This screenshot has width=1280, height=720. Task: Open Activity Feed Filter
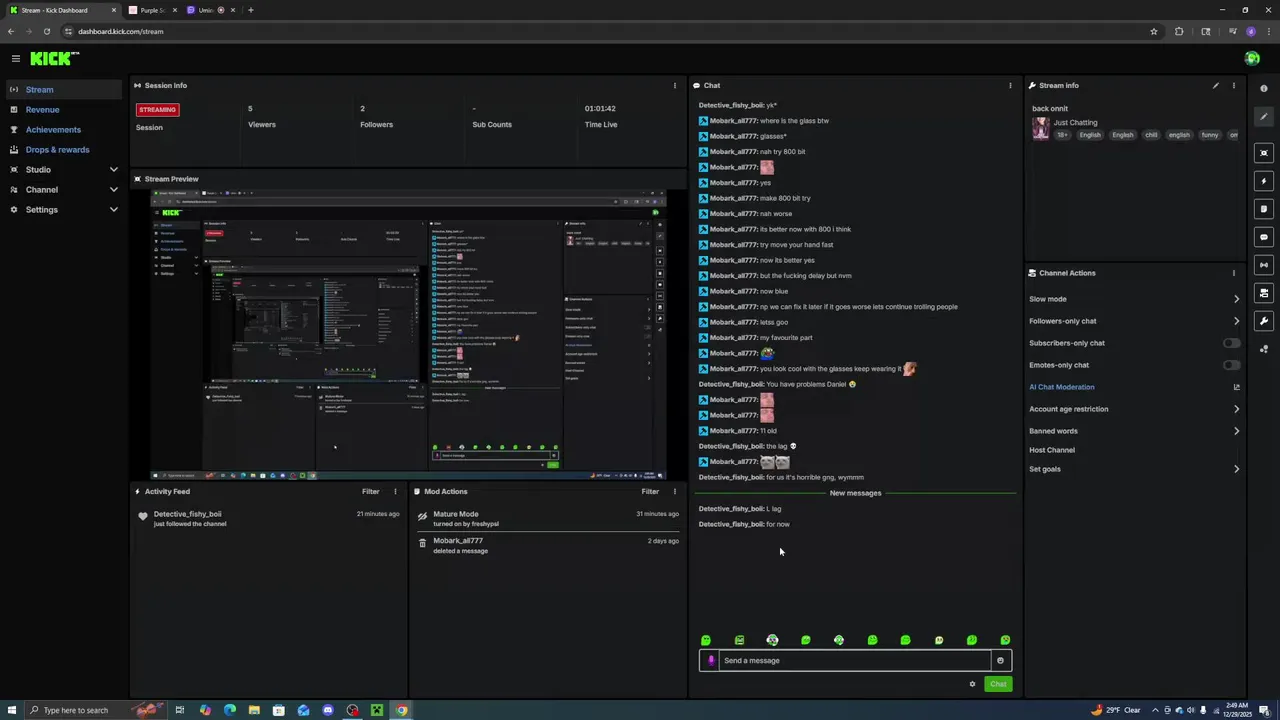click(x=370, y=491)
